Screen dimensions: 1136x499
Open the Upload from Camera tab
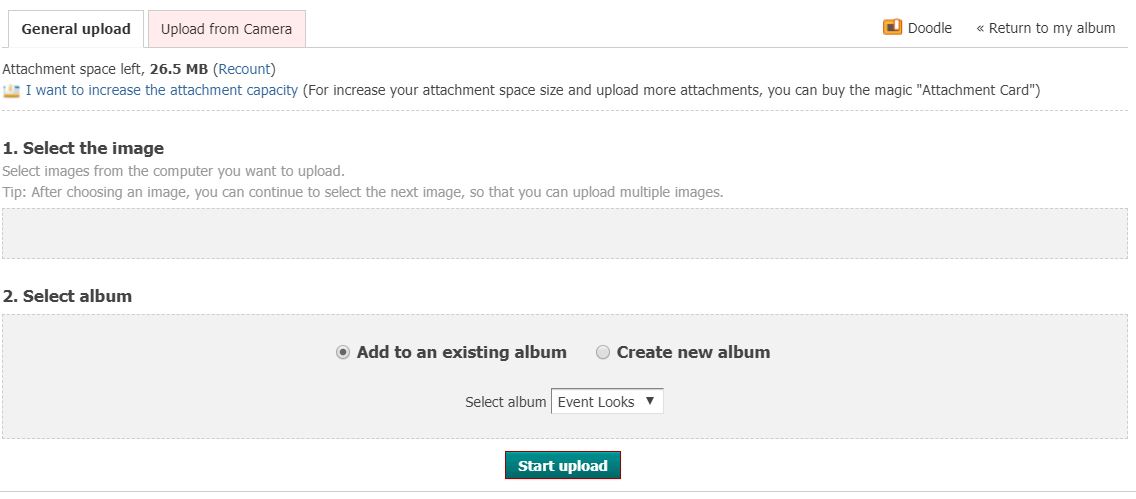[x=226, y=29]
